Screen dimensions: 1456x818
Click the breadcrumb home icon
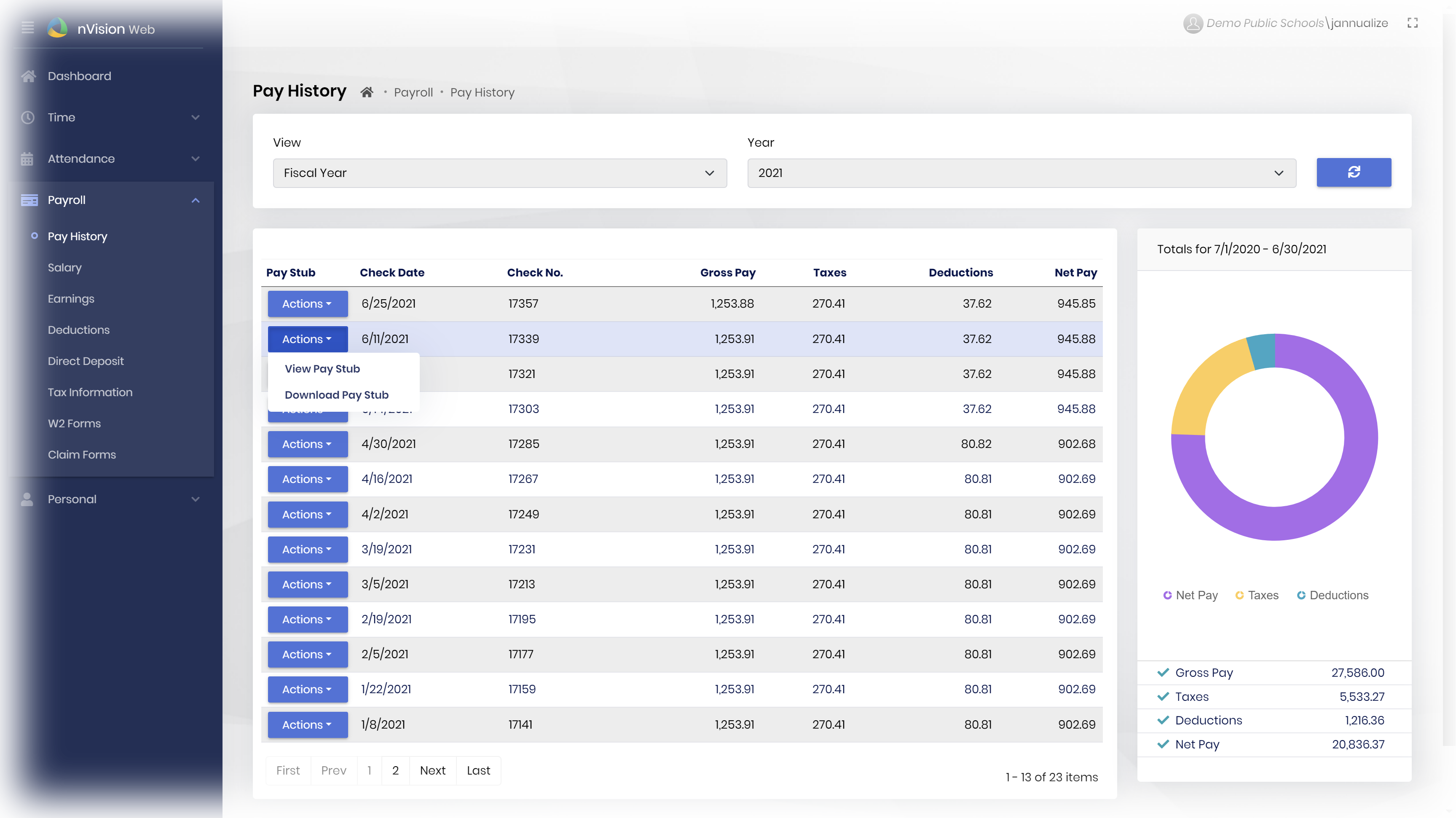tap(367, 92)
